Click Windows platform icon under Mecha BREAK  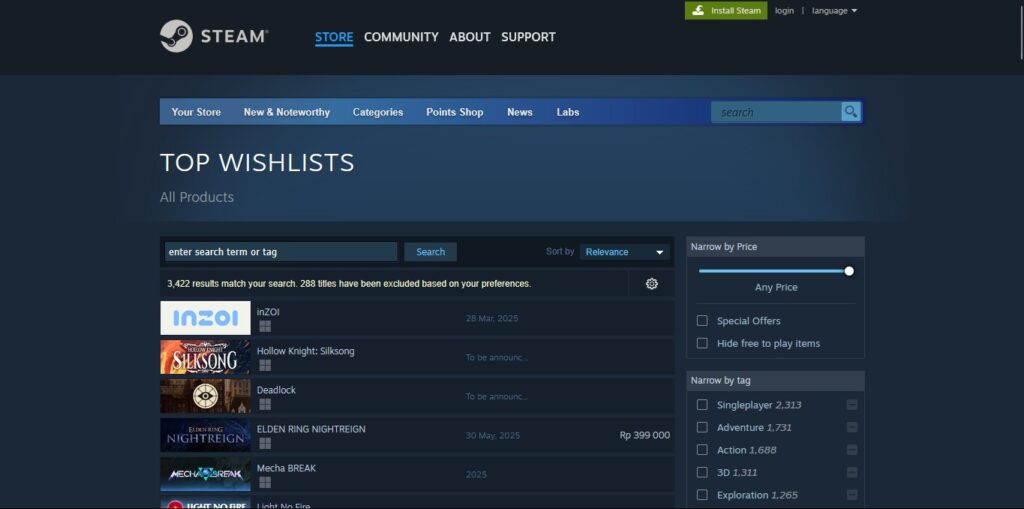pos(264,482)
